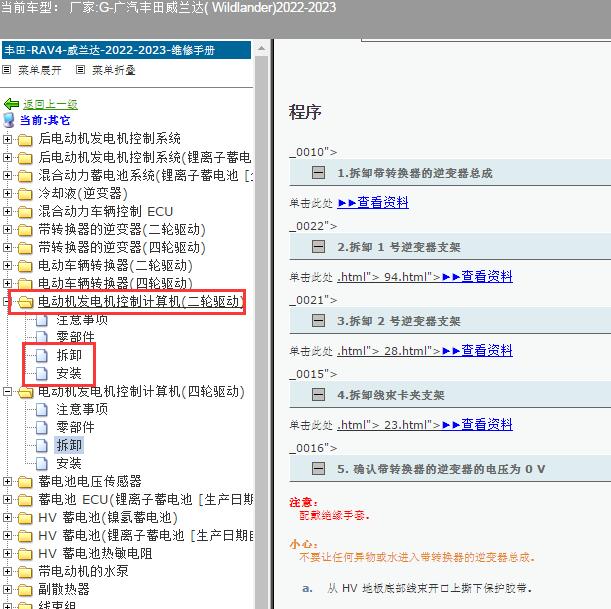
Task: Click the page icon beside 安装 under 二轮驱动
Action: 42,373
